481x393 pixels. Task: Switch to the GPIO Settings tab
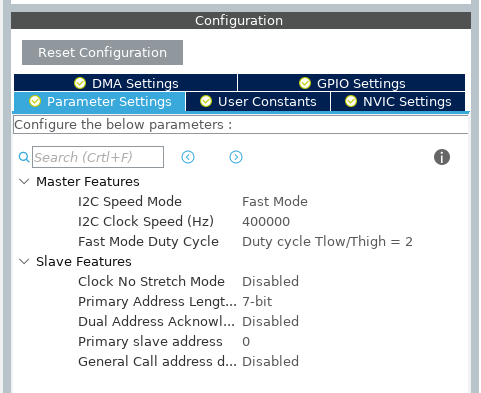[352, 83]
